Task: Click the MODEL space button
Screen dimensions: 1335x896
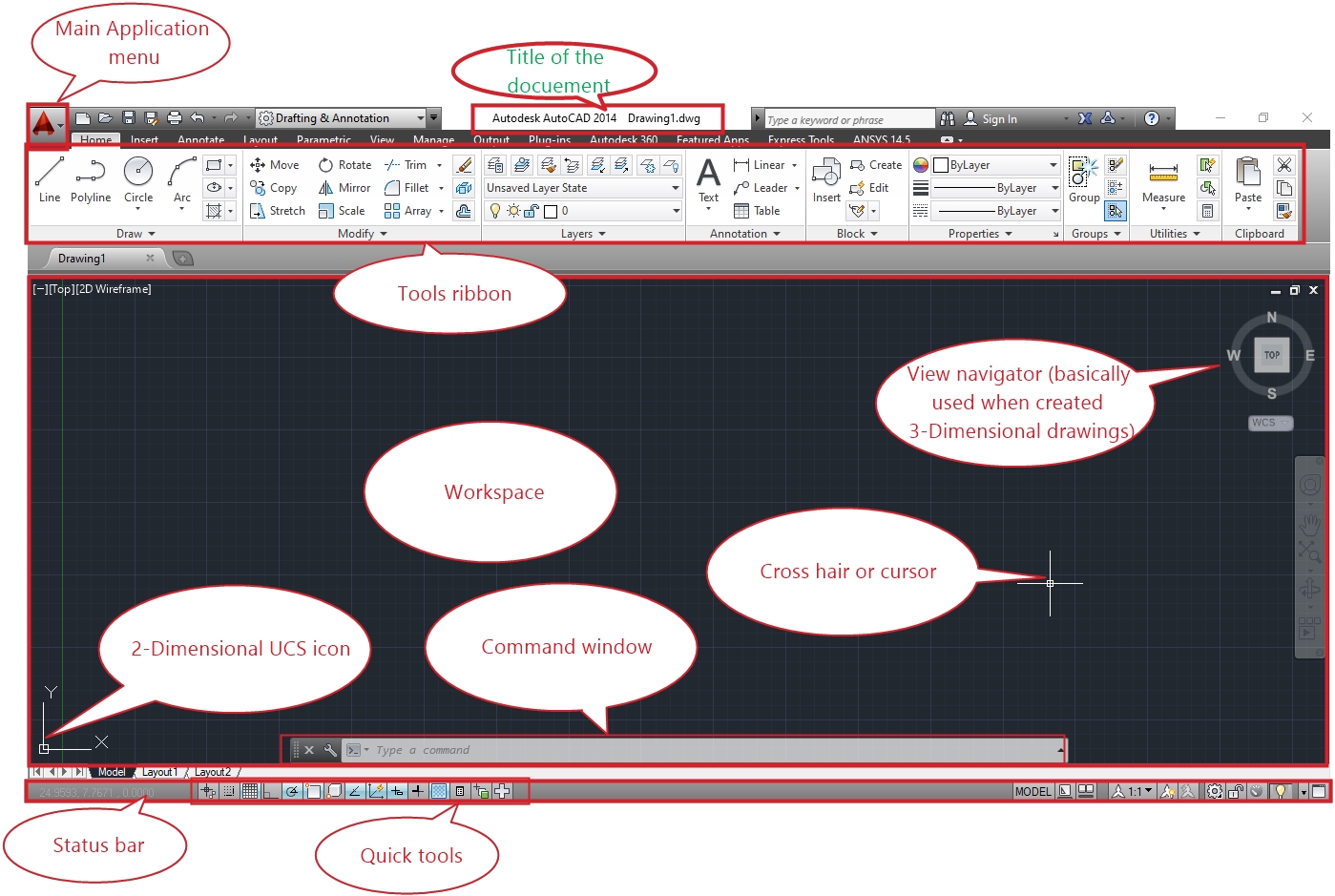Action: click(1033, 791)
